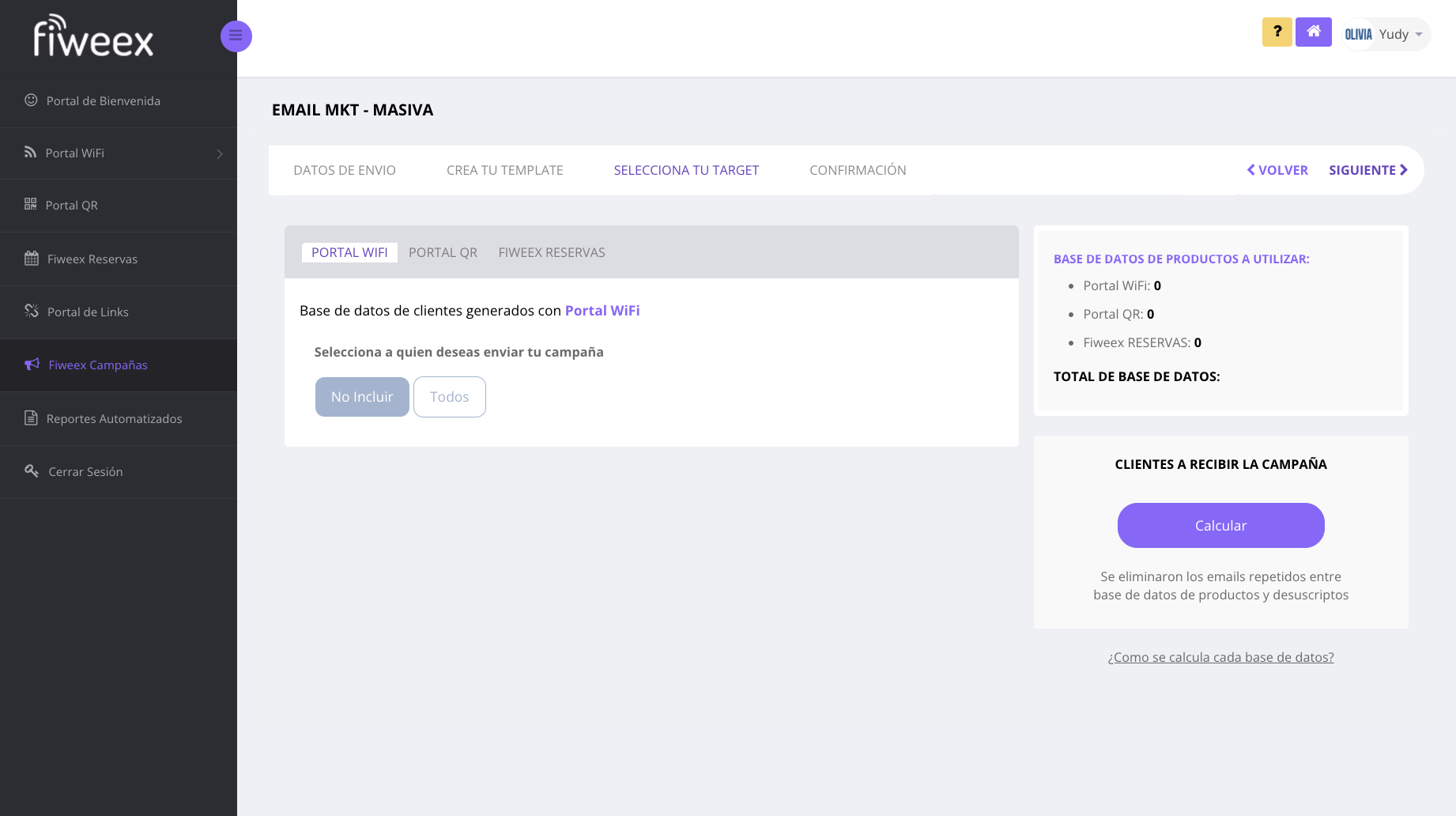Click the hamburger menu sidebar toggle
The image size is (1456, 816).
236,36
